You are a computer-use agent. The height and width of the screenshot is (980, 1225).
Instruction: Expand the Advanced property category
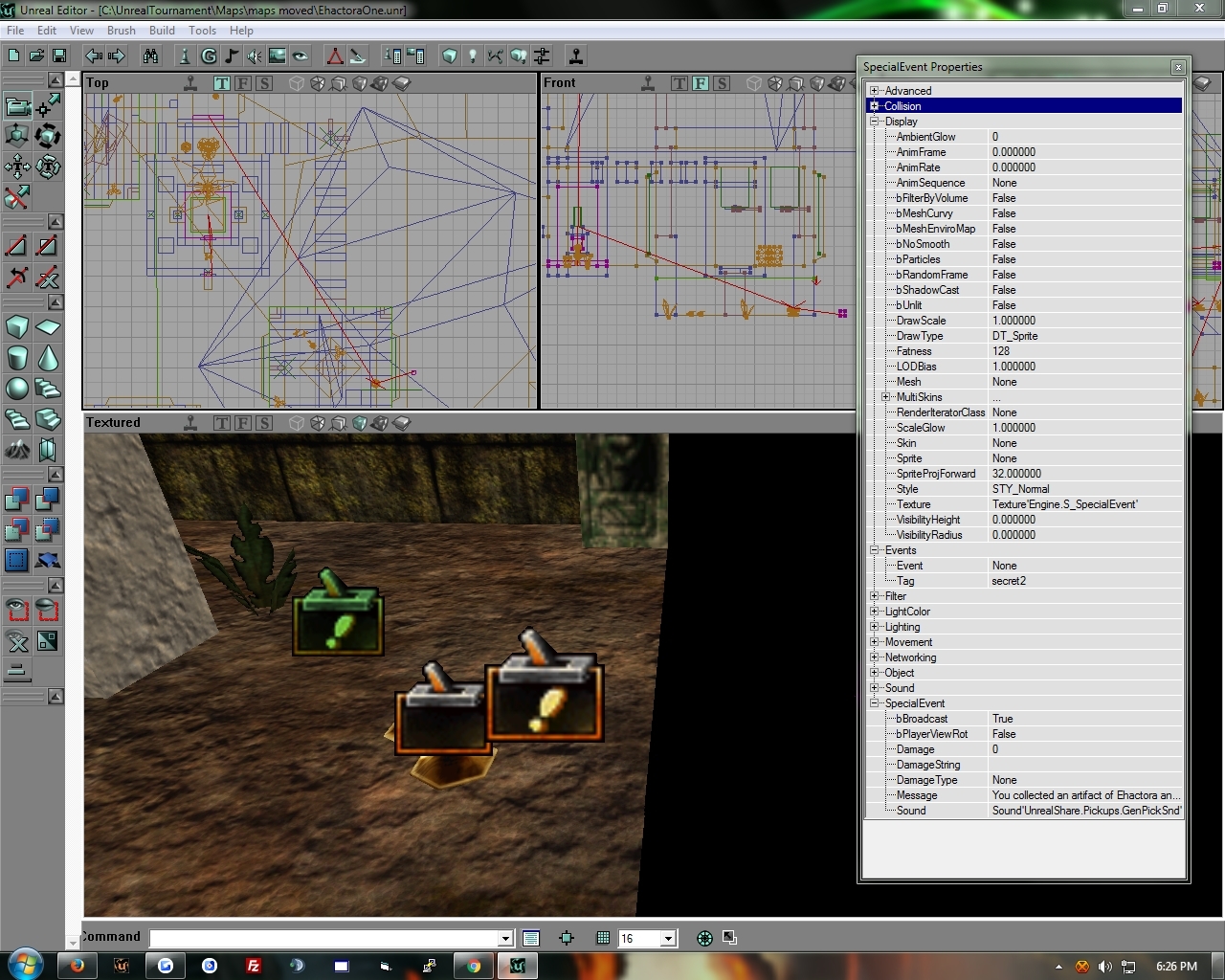tap(874, 91)
